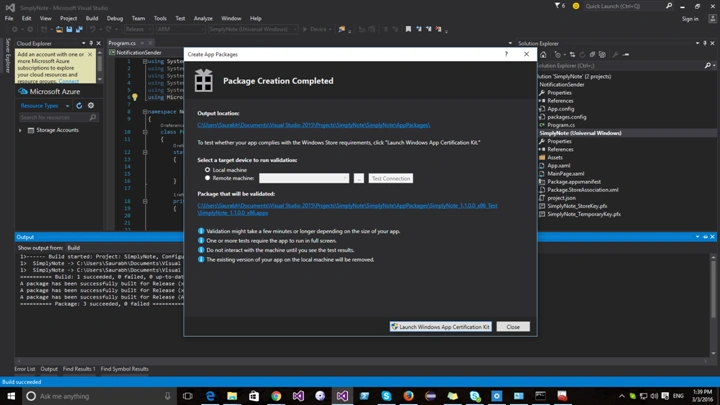Open Microsoft Edge from the taskbar
The image size is (720, 405).
click(210, 396)
